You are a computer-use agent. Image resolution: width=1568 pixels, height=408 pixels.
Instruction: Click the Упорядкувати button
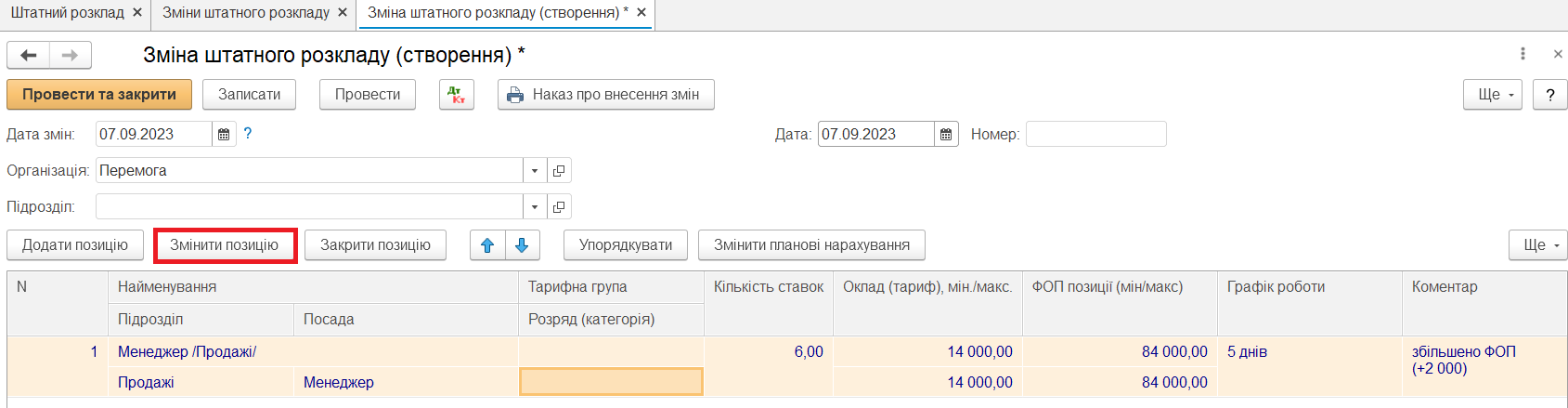coord(626,245)
